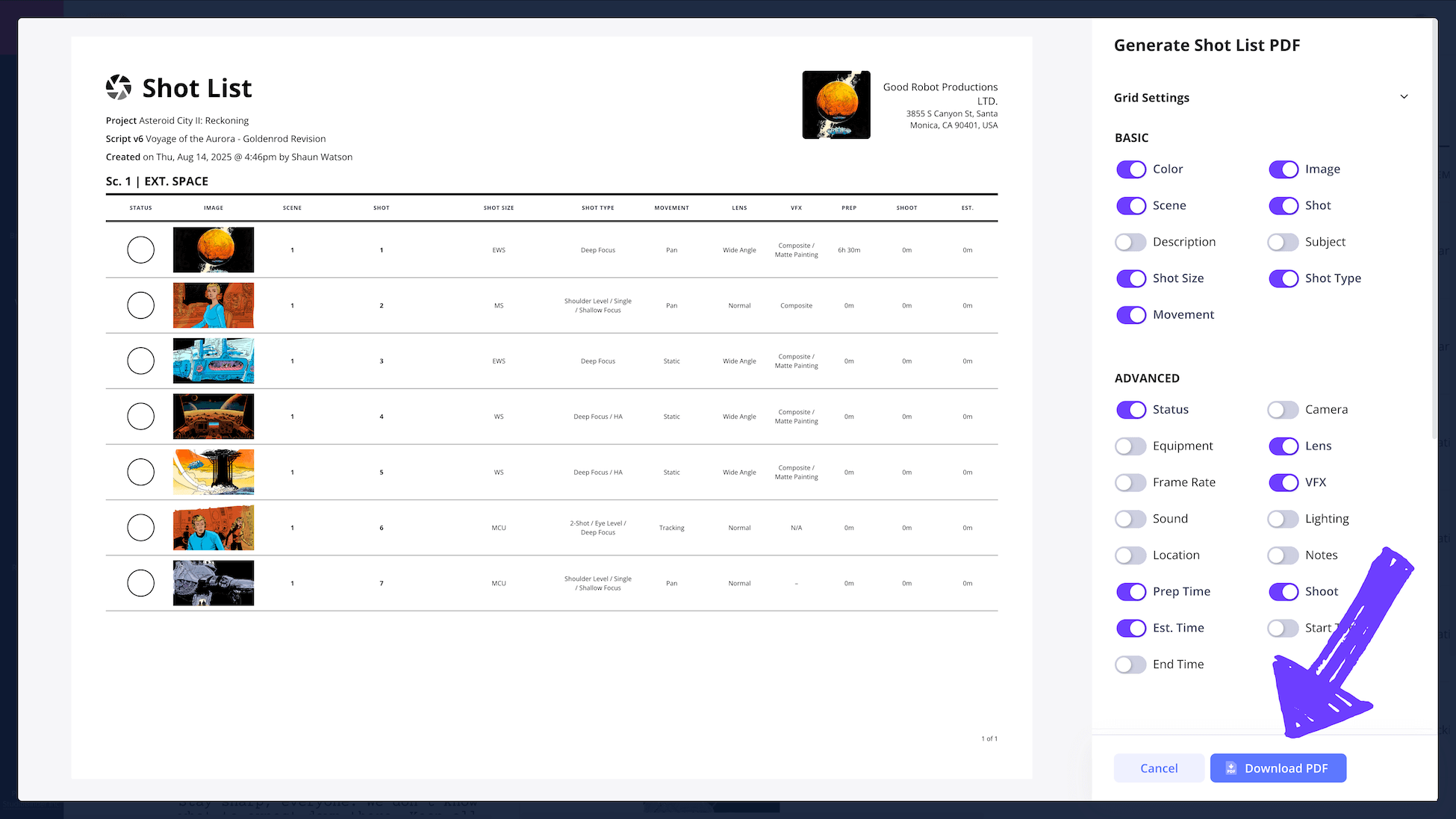Click the 'Composite' VFX cell in shot 2
This screenshot has height=819, width=1456.
click(796, 305)
